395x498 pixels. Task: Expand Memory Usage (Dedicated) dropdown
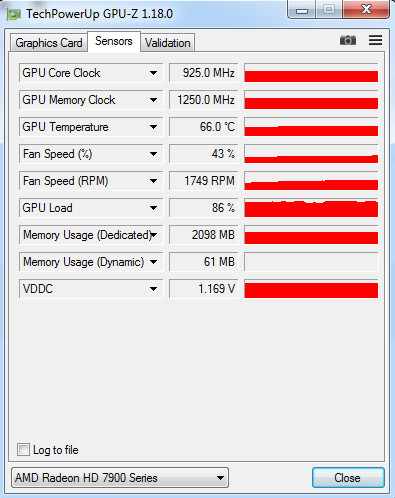(153, 235)
